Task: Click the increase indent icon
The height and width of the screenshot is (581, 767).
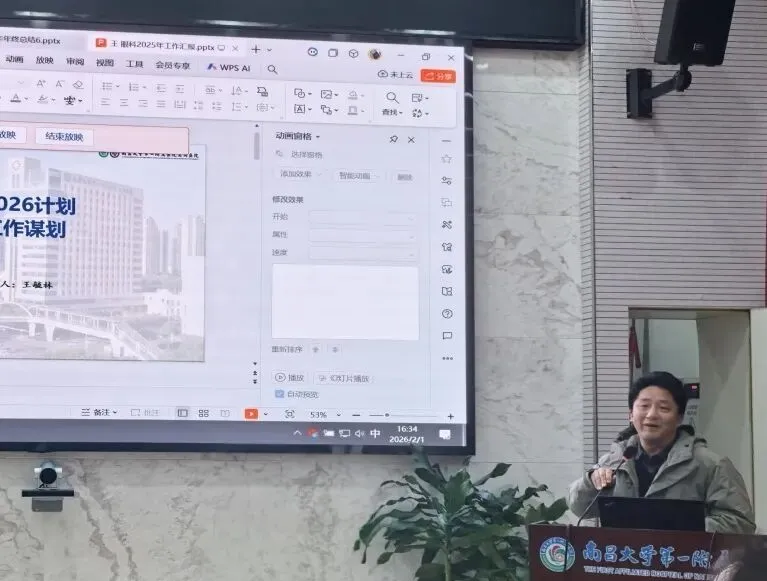Action: (180, 89)
